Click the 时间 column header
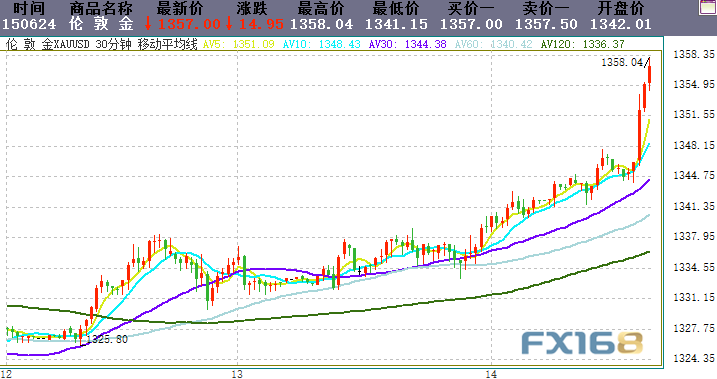 pyautogui.click(x=29, y=8)
